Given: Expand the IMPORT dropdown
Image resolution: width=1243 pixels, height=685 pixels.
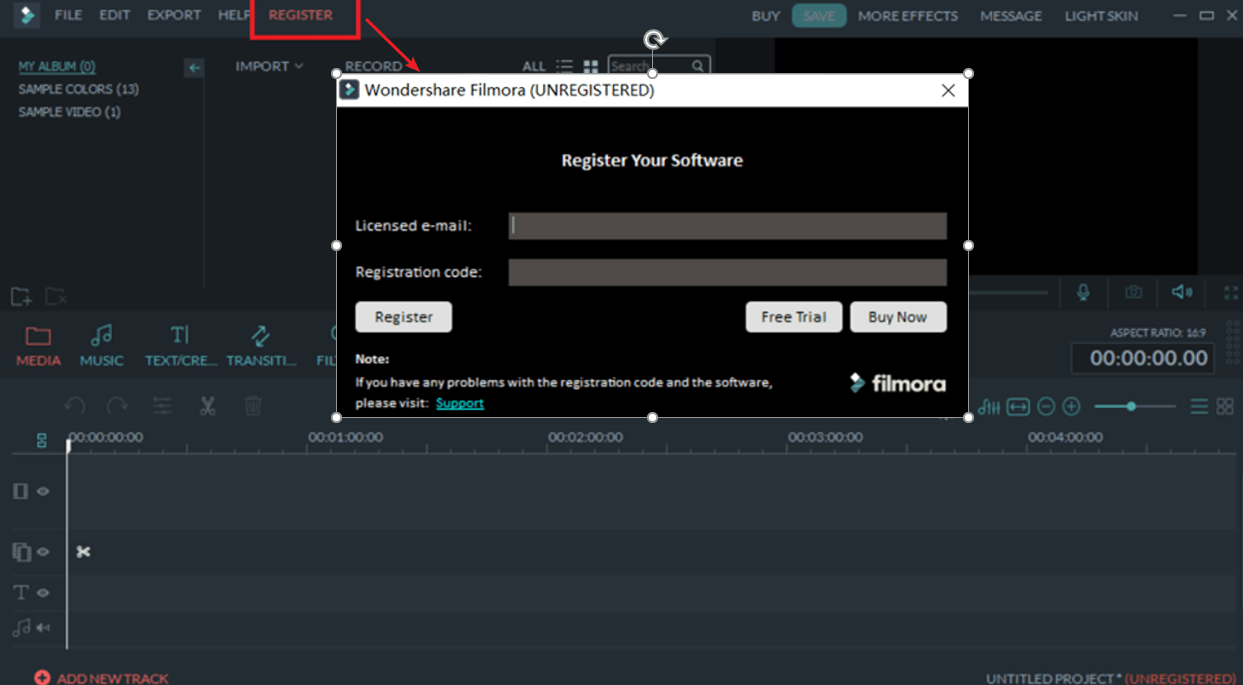Looking at the screenshot, I should pos(269,66).
